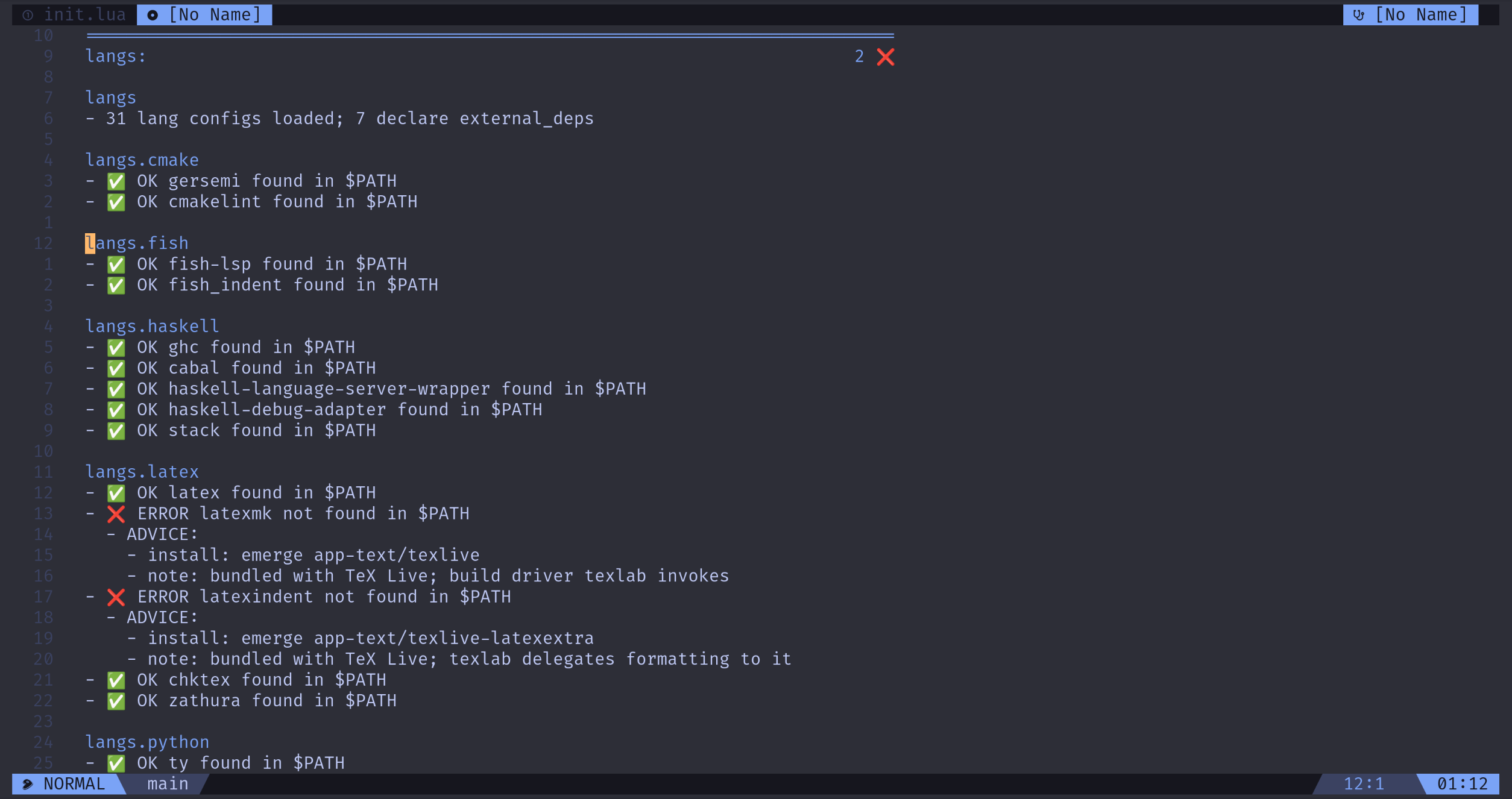
Task: Click the record icon on the active tab
Action: [153, 14]
